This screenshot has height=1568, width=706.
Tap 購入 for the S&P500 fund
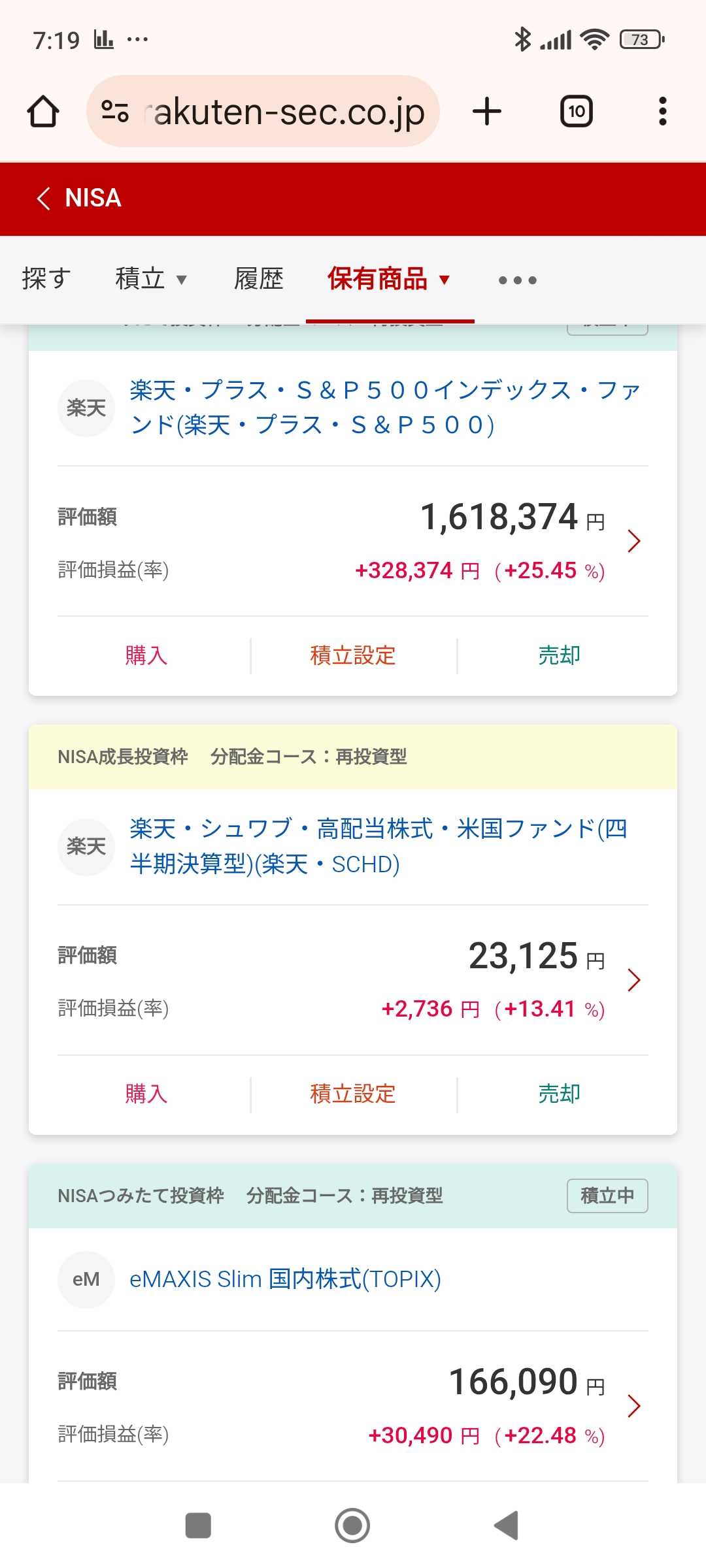point(146,655)
